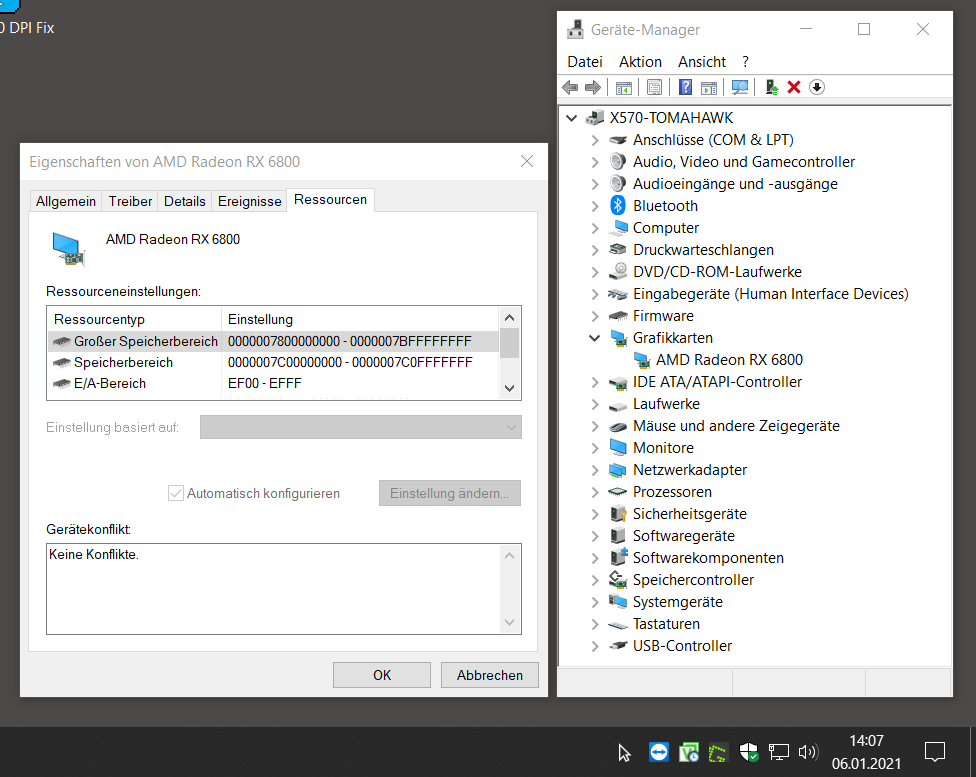Click resource list scrollbar down arrow
The height and width of the screenshot is (777, 976).
click(509, 388)
